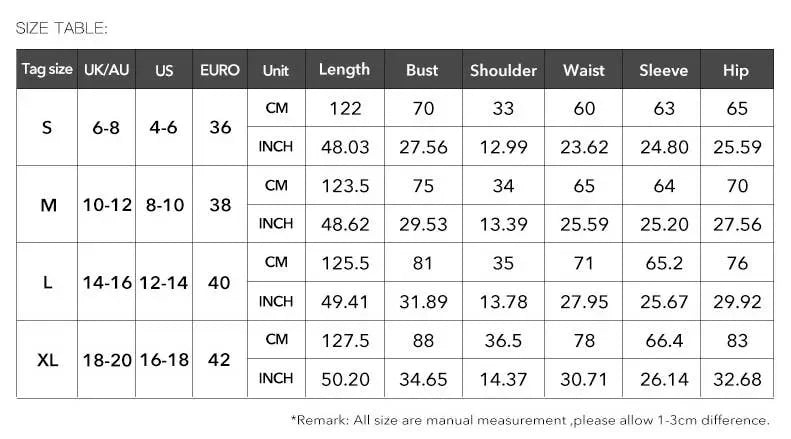
Task: Select EURO size 42 cell
Action: tap(220, 360)
